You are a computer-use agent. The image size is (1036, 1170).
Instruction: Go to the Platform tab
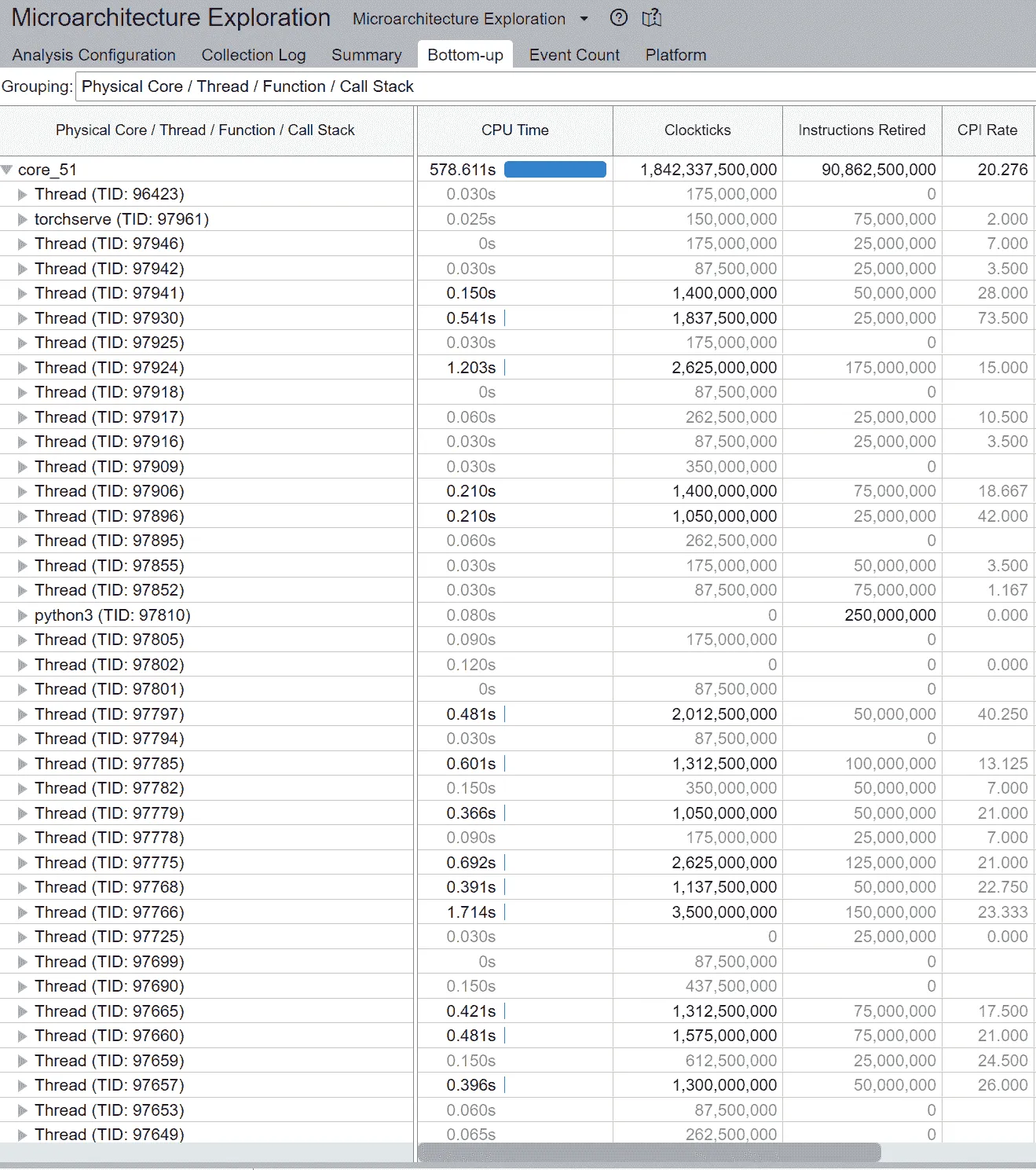675,55
